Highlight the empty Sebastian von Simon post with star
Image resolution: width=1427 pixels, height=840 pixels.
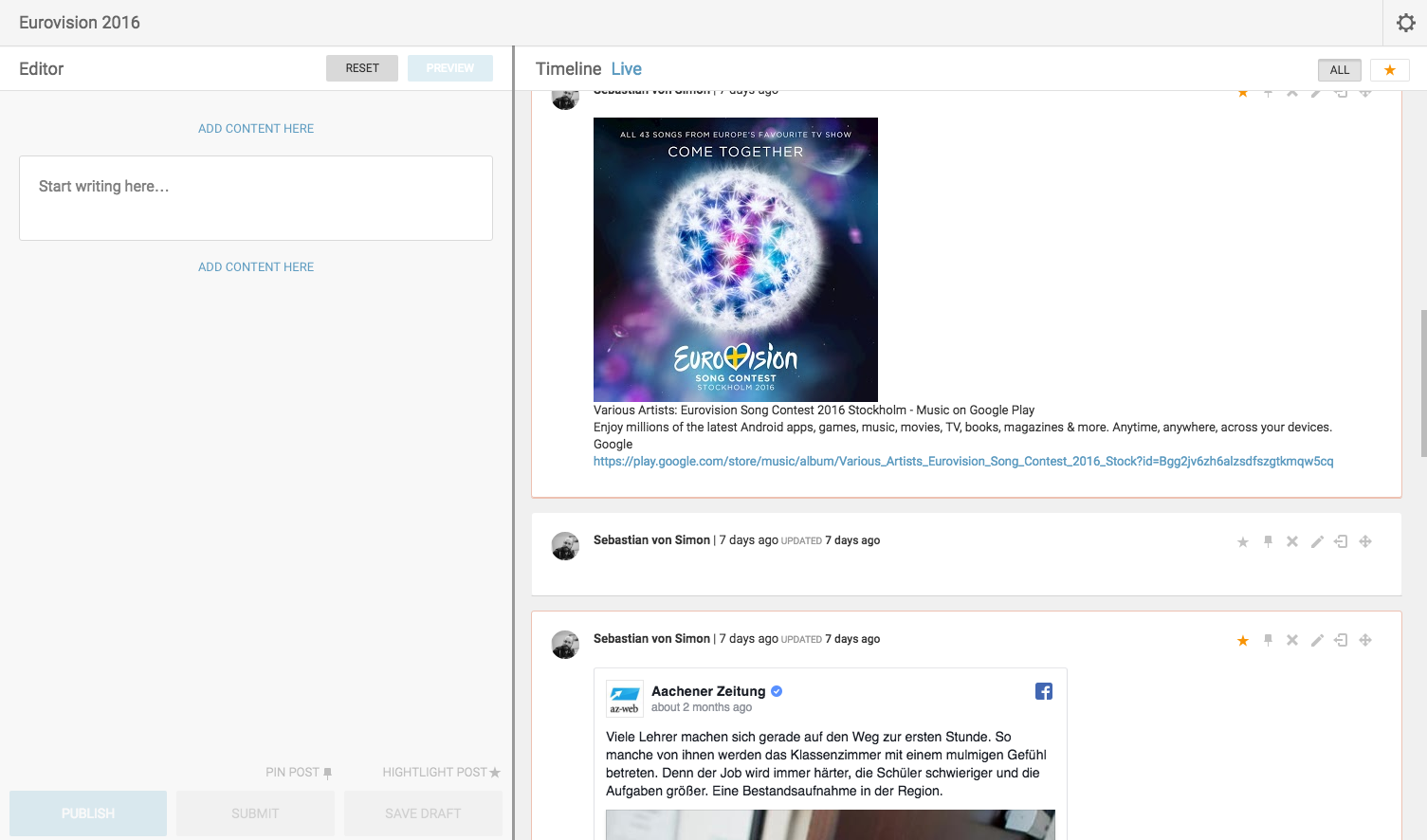1243,542
